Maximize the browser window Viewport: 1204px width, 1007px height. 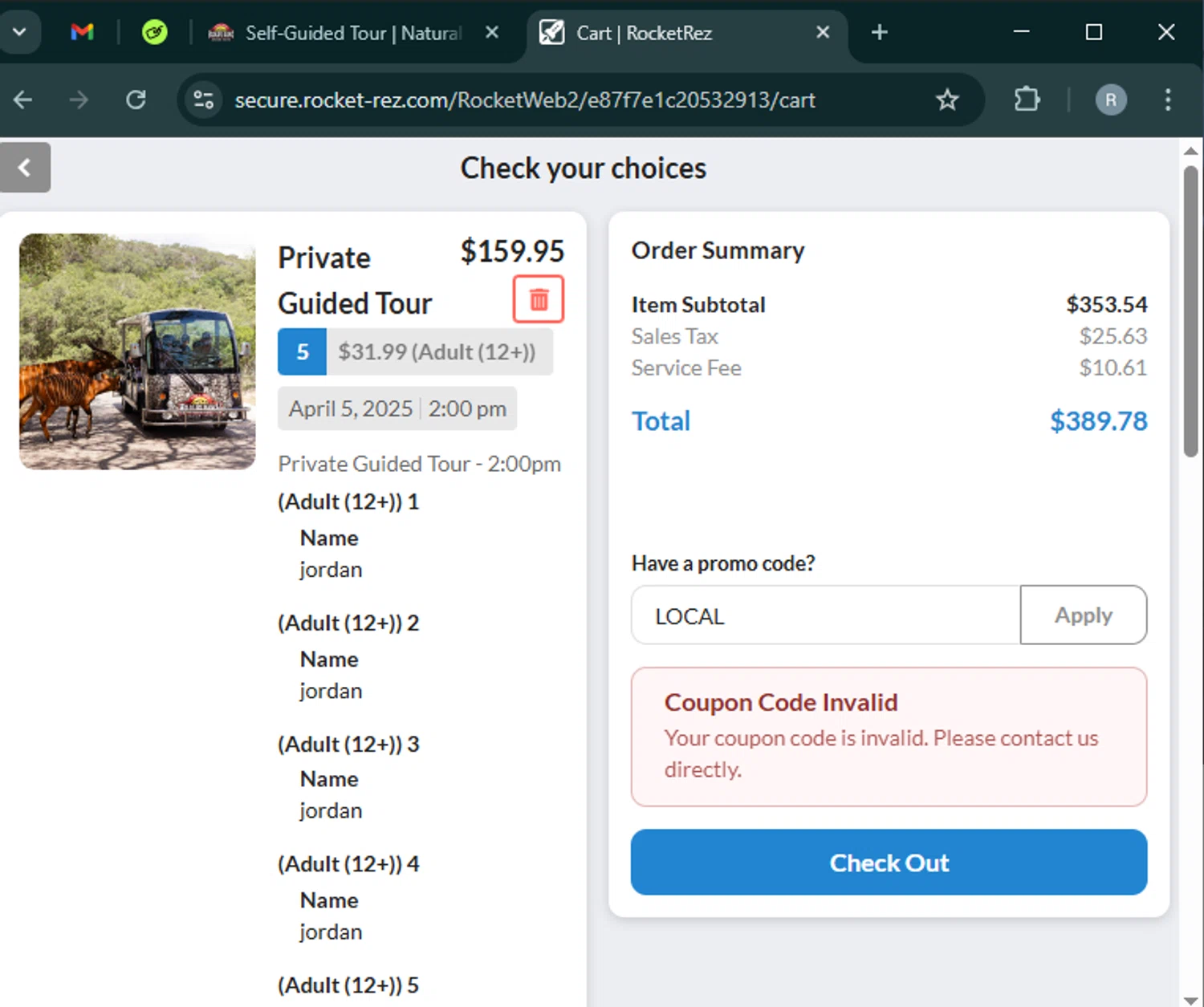click(x=1093, y=32)
